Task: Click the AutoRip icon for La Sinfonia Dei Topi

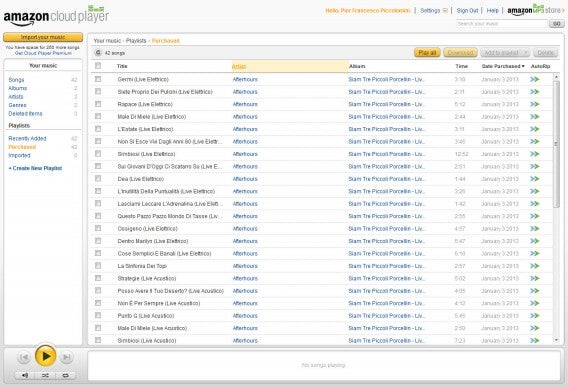Action: [x=535, y=266]
